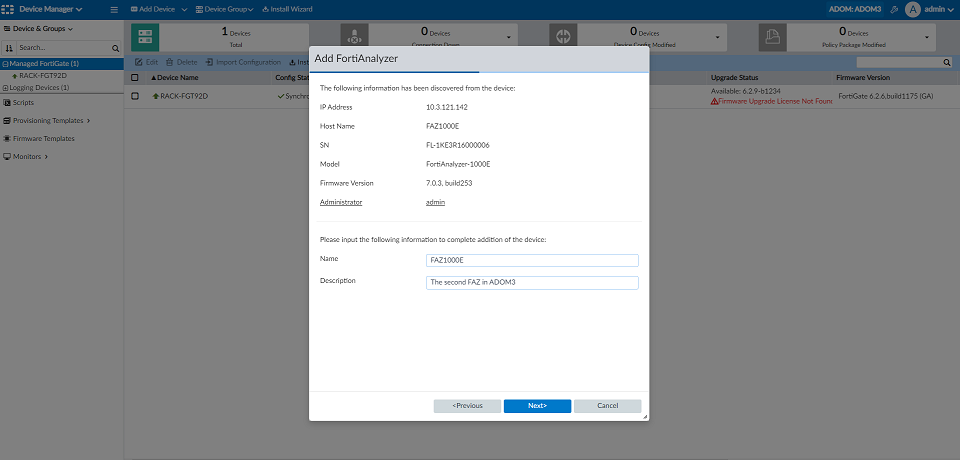Click the admin user avatar icon

point(912,9)
